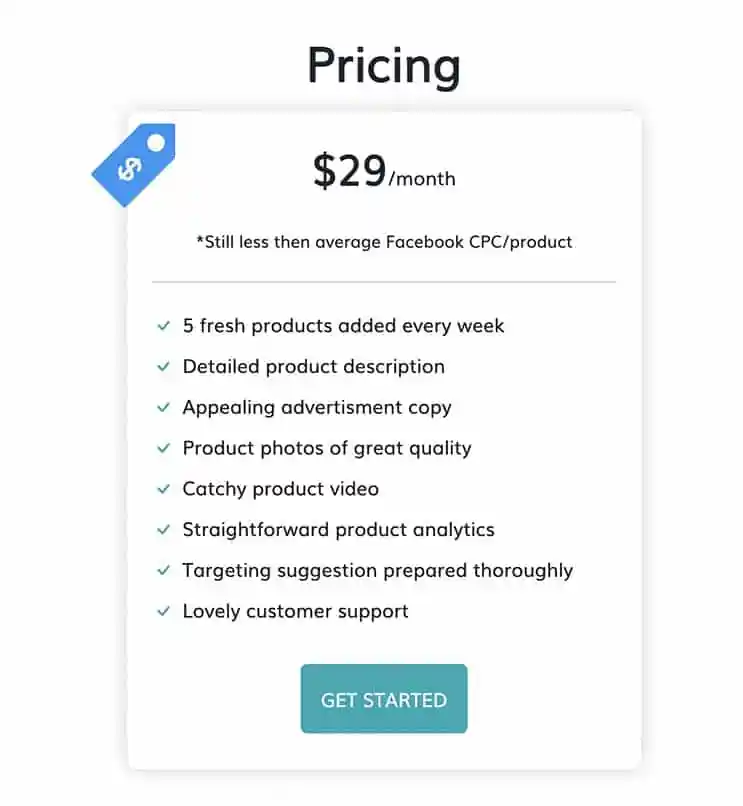Click the blue price tag icon

134,165
